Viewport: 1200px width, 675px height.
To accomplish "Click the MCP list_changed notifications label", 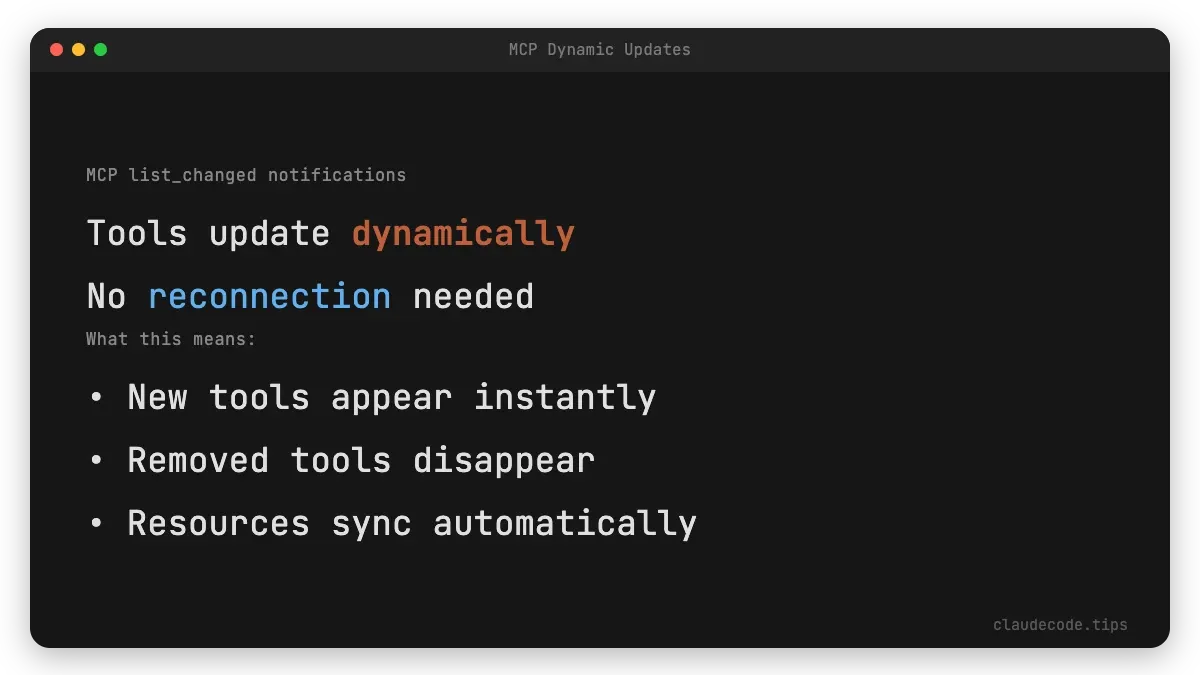I will pos(246,174).
